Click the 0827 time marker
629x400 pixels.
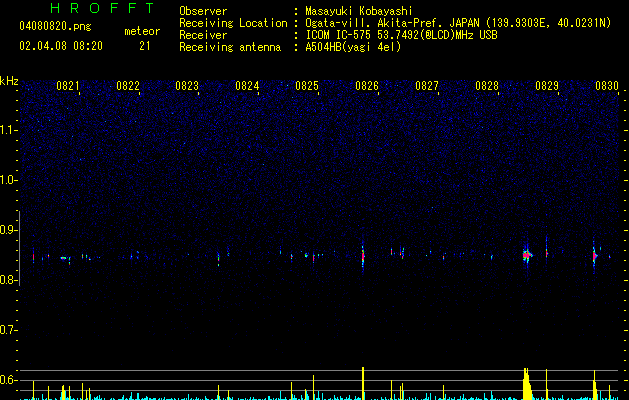427,86
